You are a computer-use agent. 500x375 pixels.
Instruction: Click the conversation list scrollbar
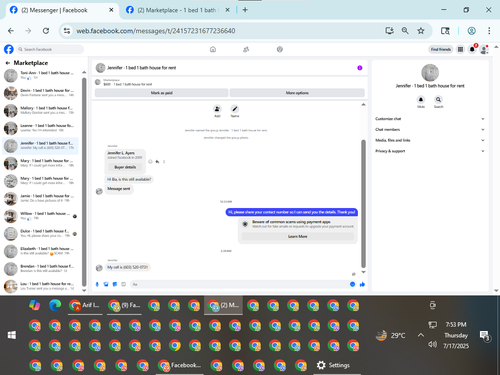pos(84,181)
